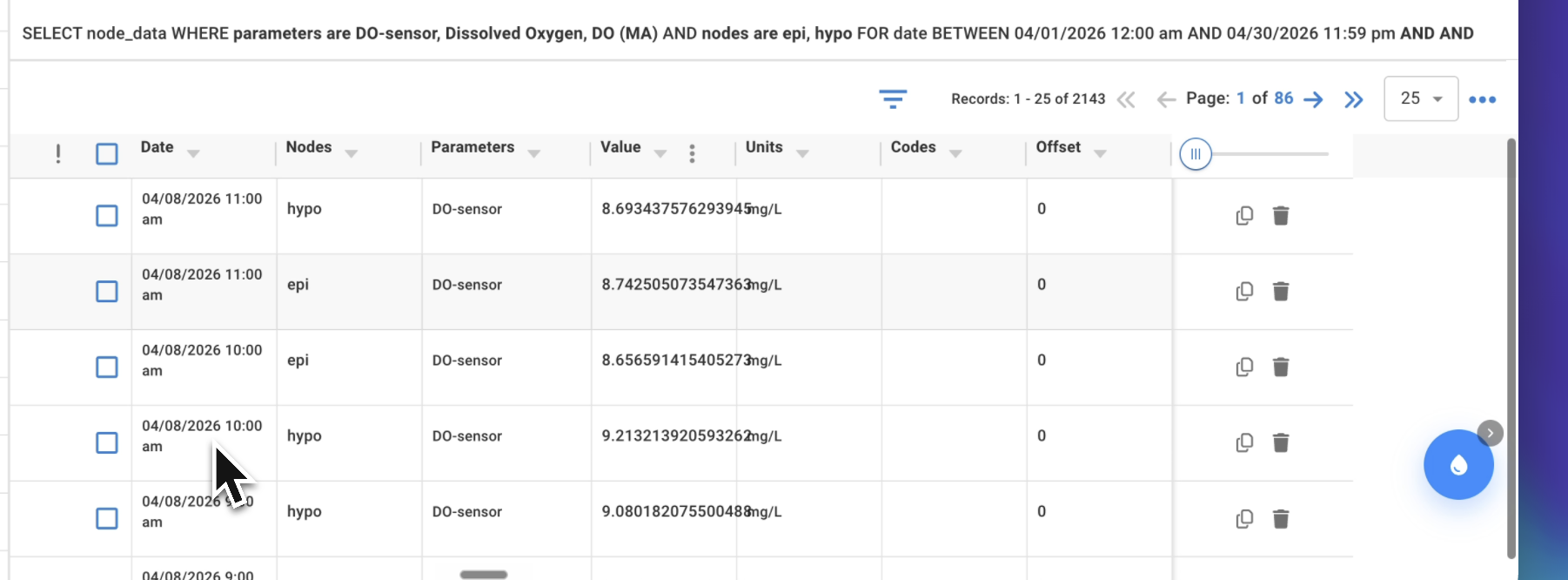Delete the hypo 9.213 record row
Viewport: 1568px width, 580px height.
pos(1280,442)
